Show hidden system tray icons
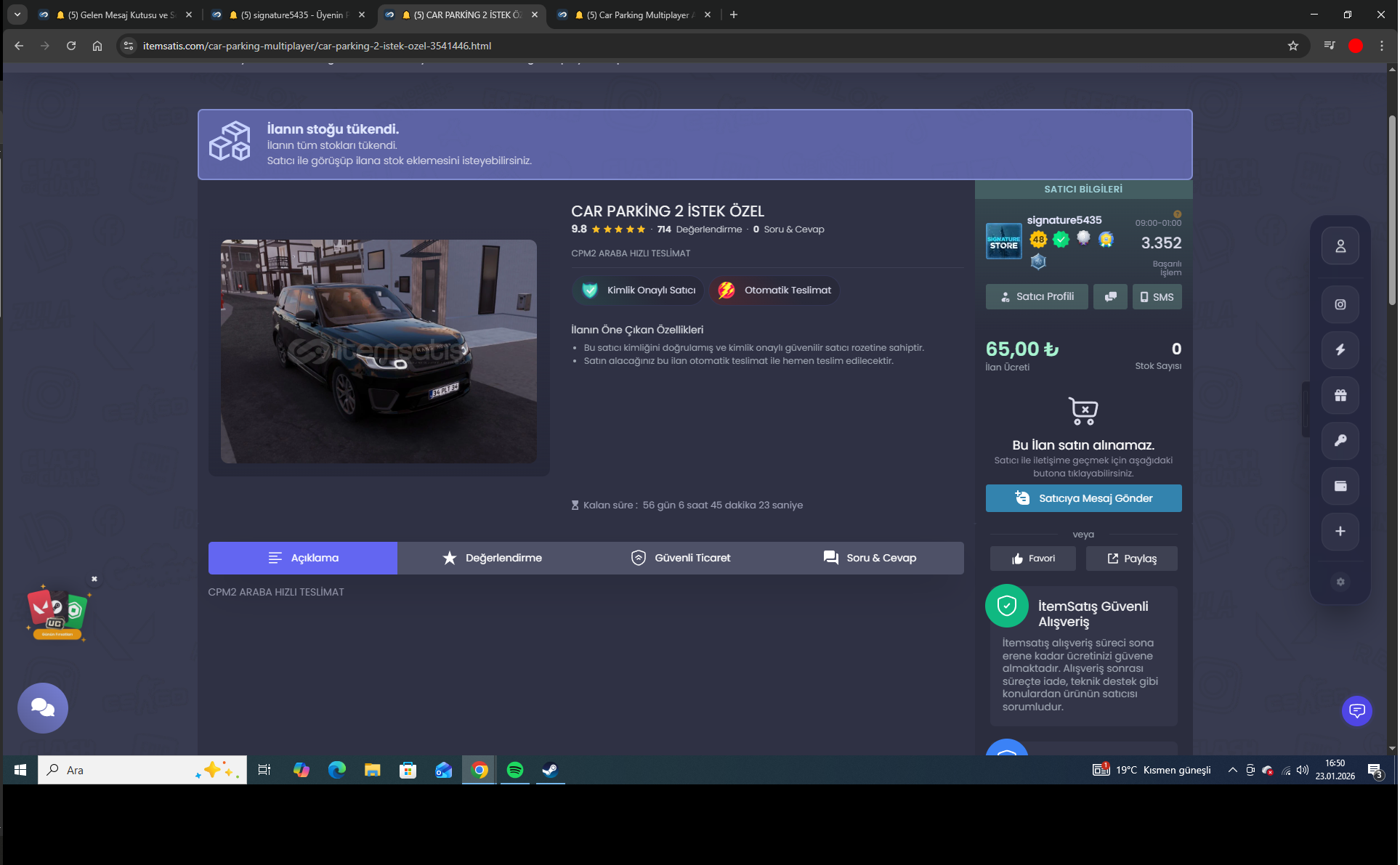1400x865 pixels. click(x=1233, y=770)
